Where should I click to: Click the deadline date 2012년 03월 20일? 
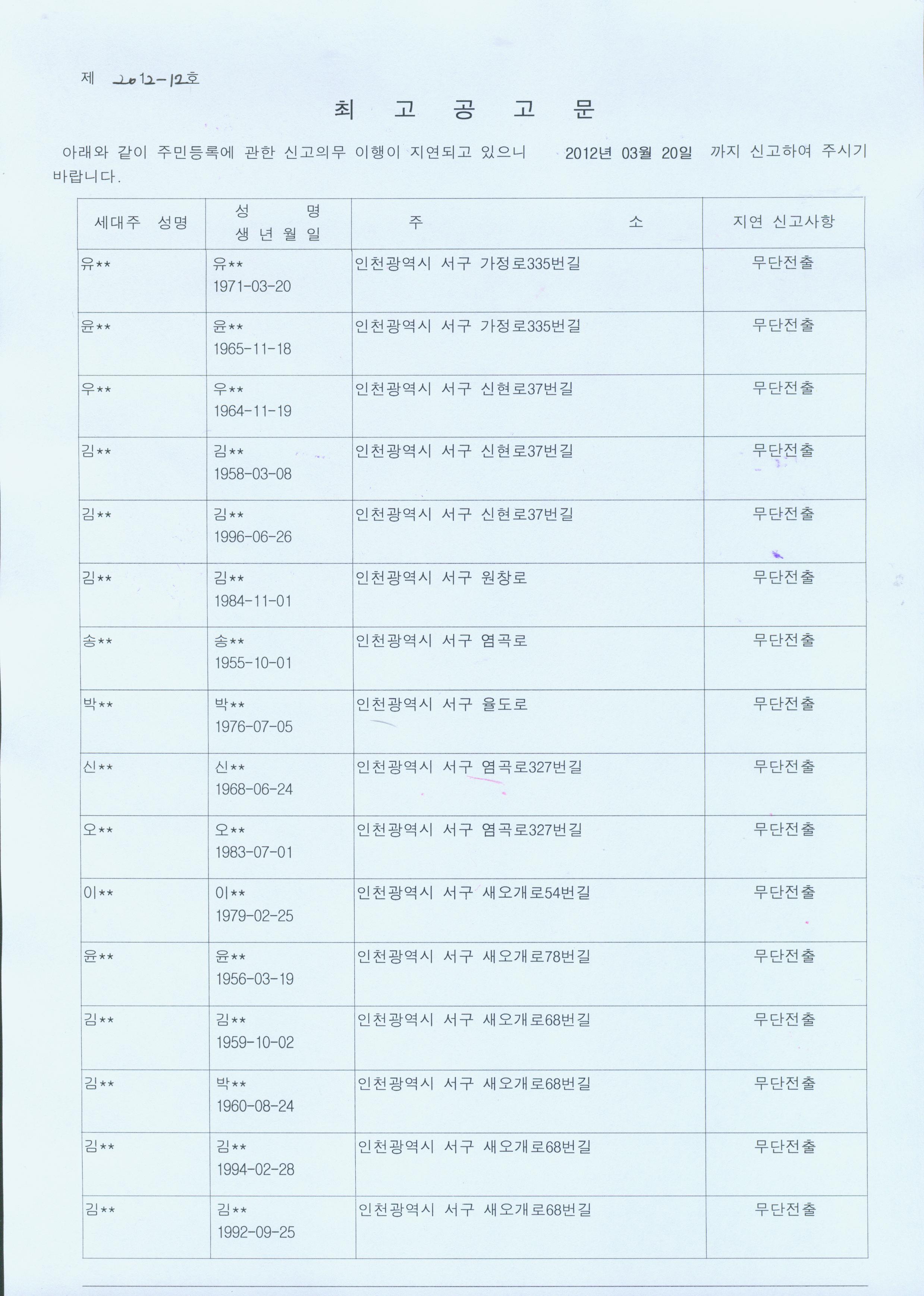[628, 153]
